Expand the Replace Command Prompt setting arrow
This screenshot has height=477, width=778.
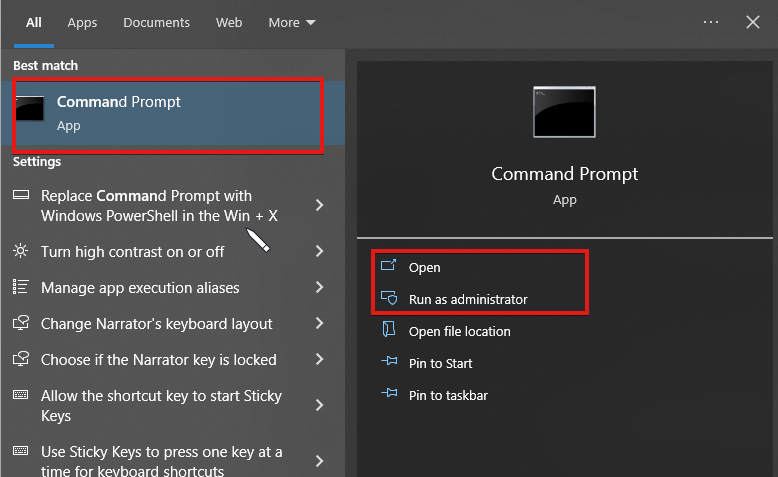(320, 205)
